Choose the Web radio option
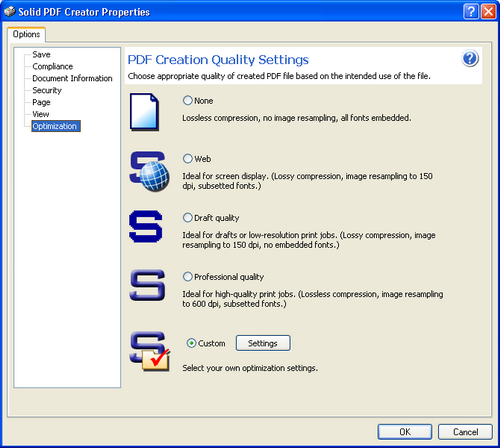 tap(188, 159)
